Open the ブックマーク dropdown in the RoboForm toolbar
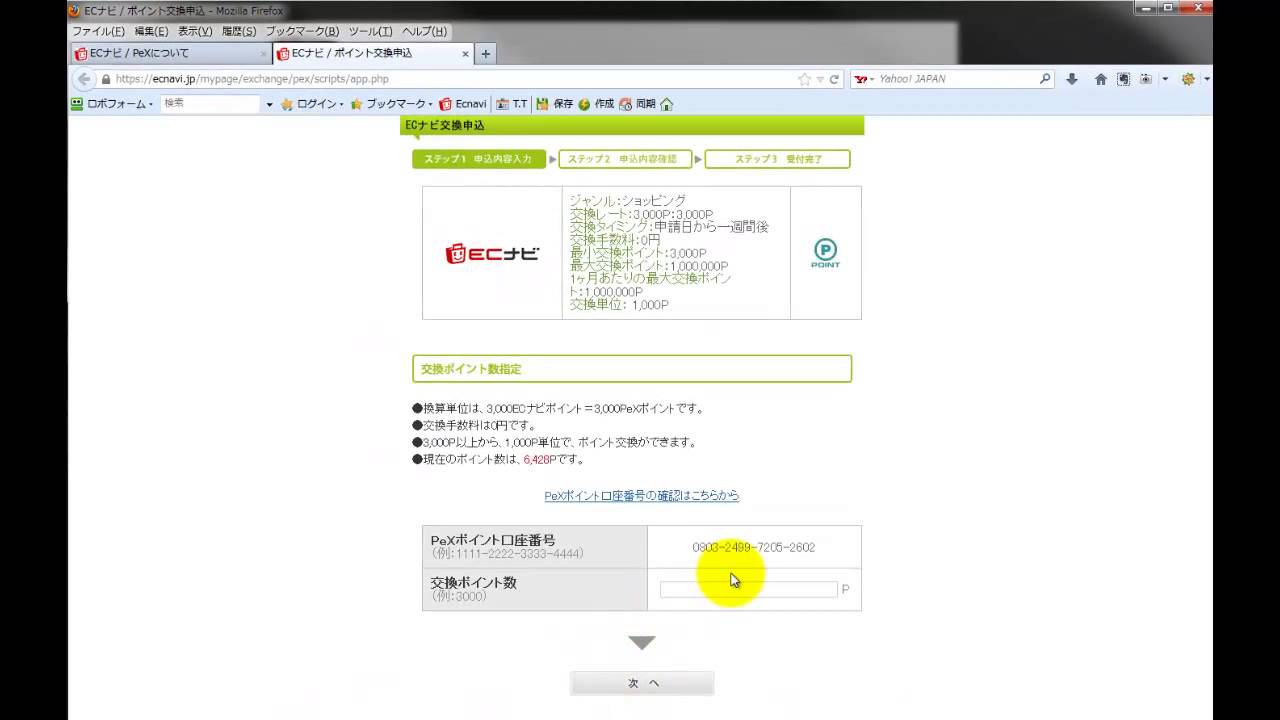Screen dimensions: 1280x720 point(391,104)
